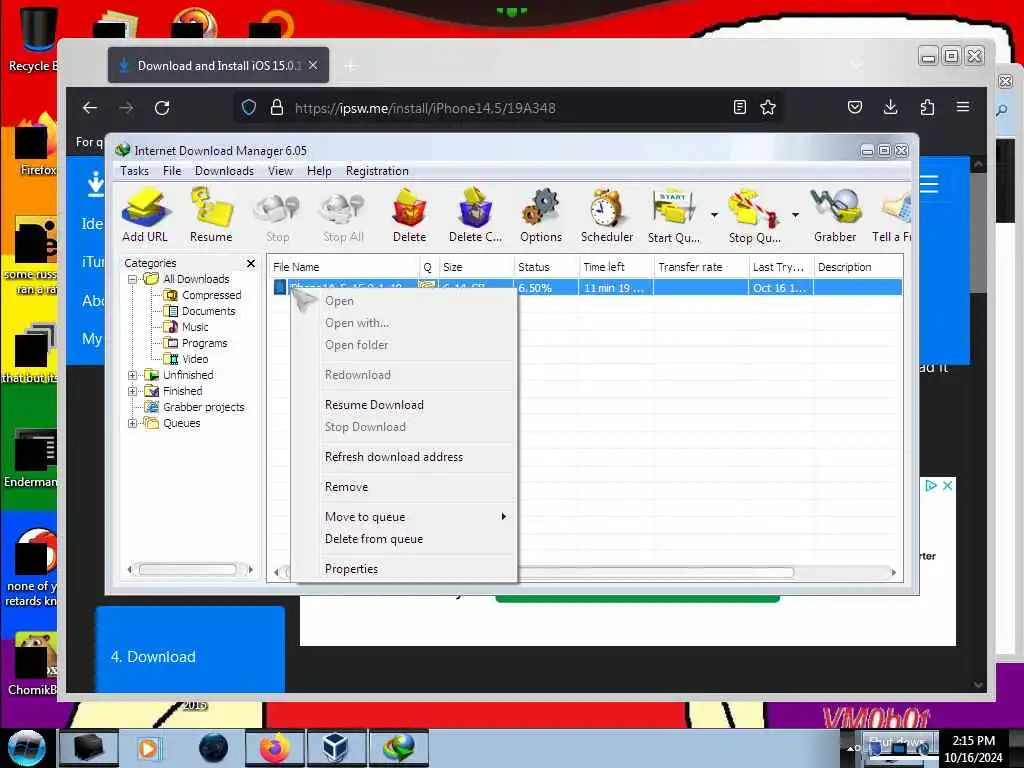The width and height of the screenshot is (1024, 768).
Task: Select the Music category
Action: pos(195,327)
